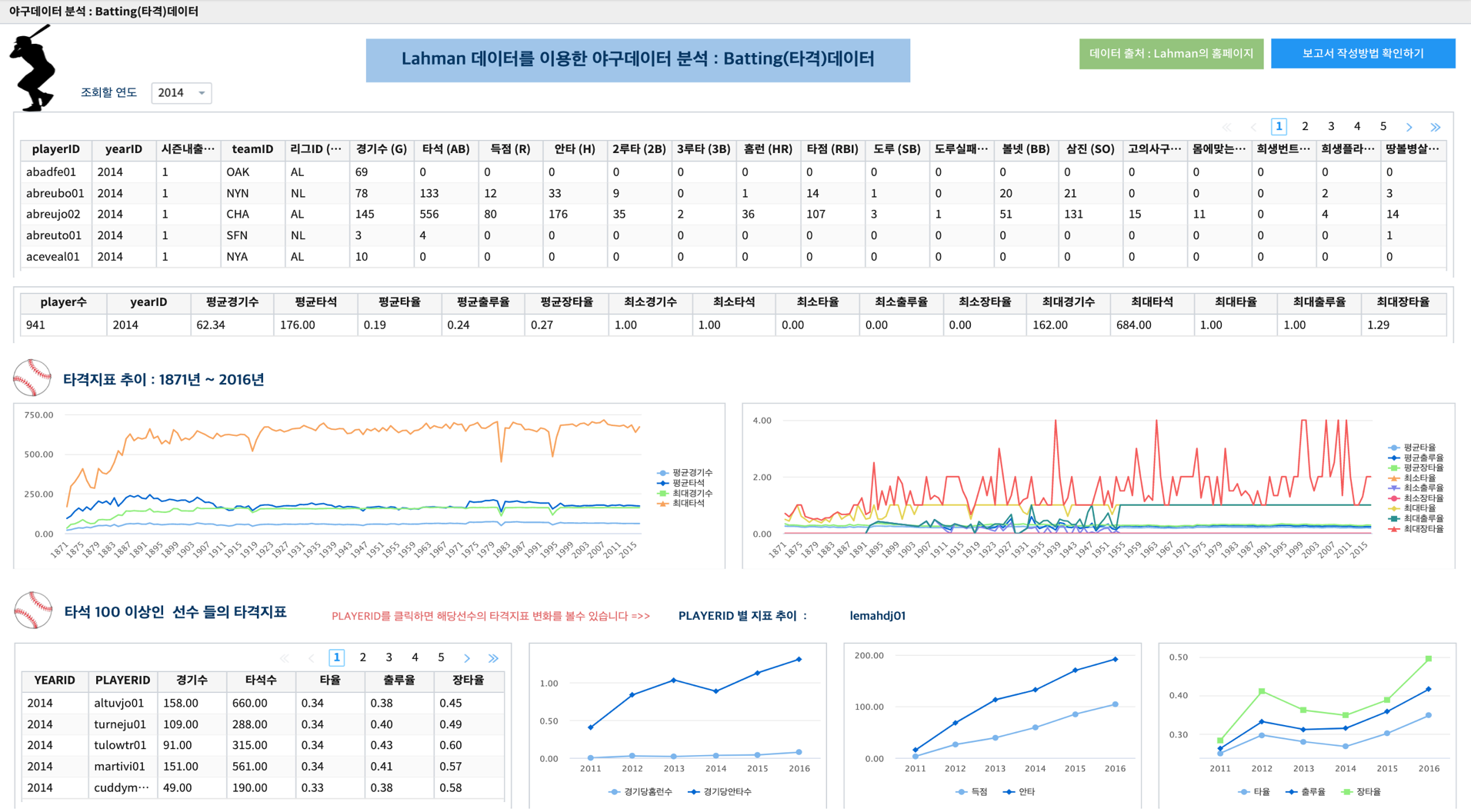
Task: Click the baseball batter silhouette icon
Action: coord(32,68)
